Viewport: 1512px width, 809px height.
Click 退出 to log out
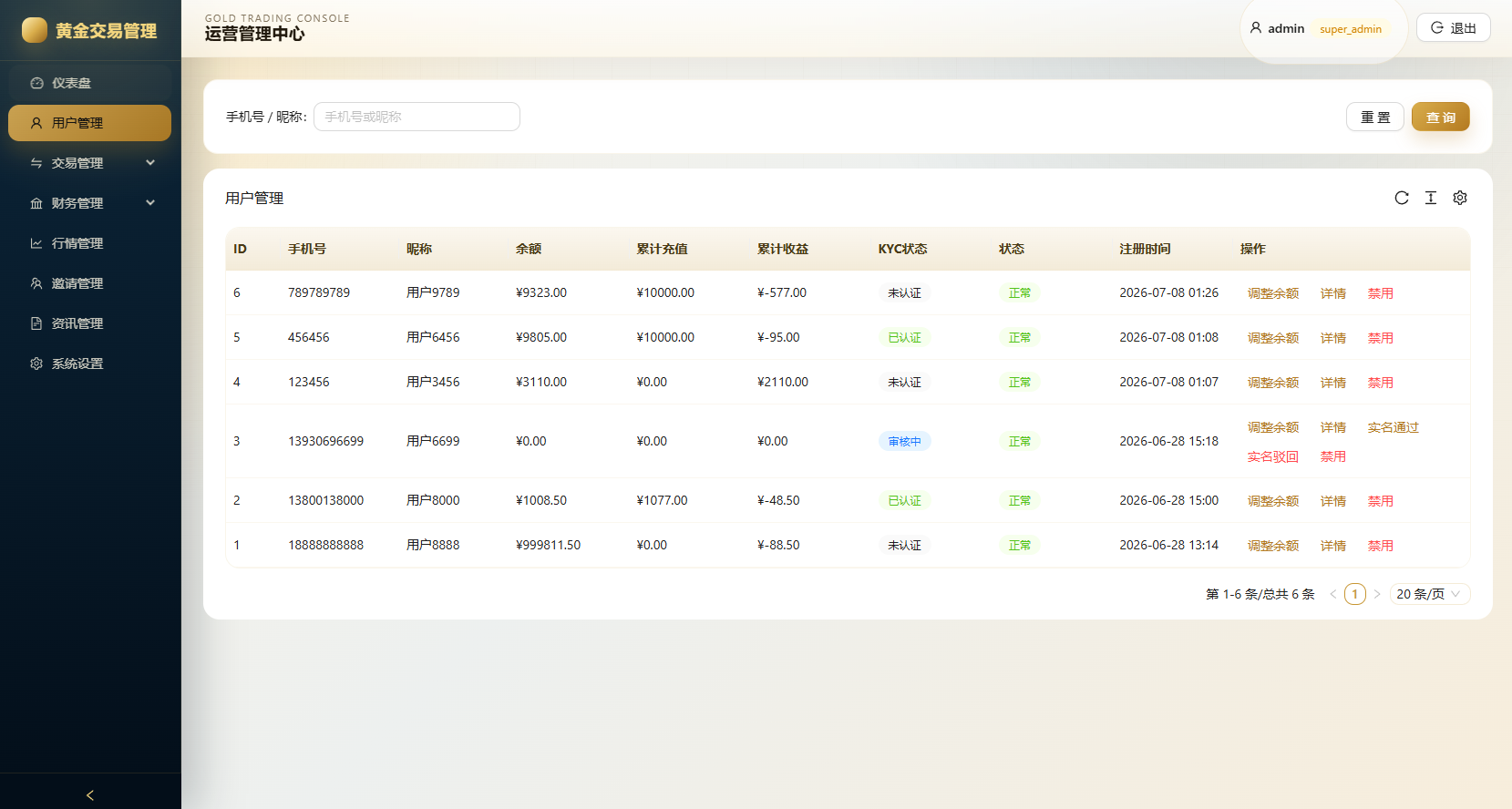1454,27
